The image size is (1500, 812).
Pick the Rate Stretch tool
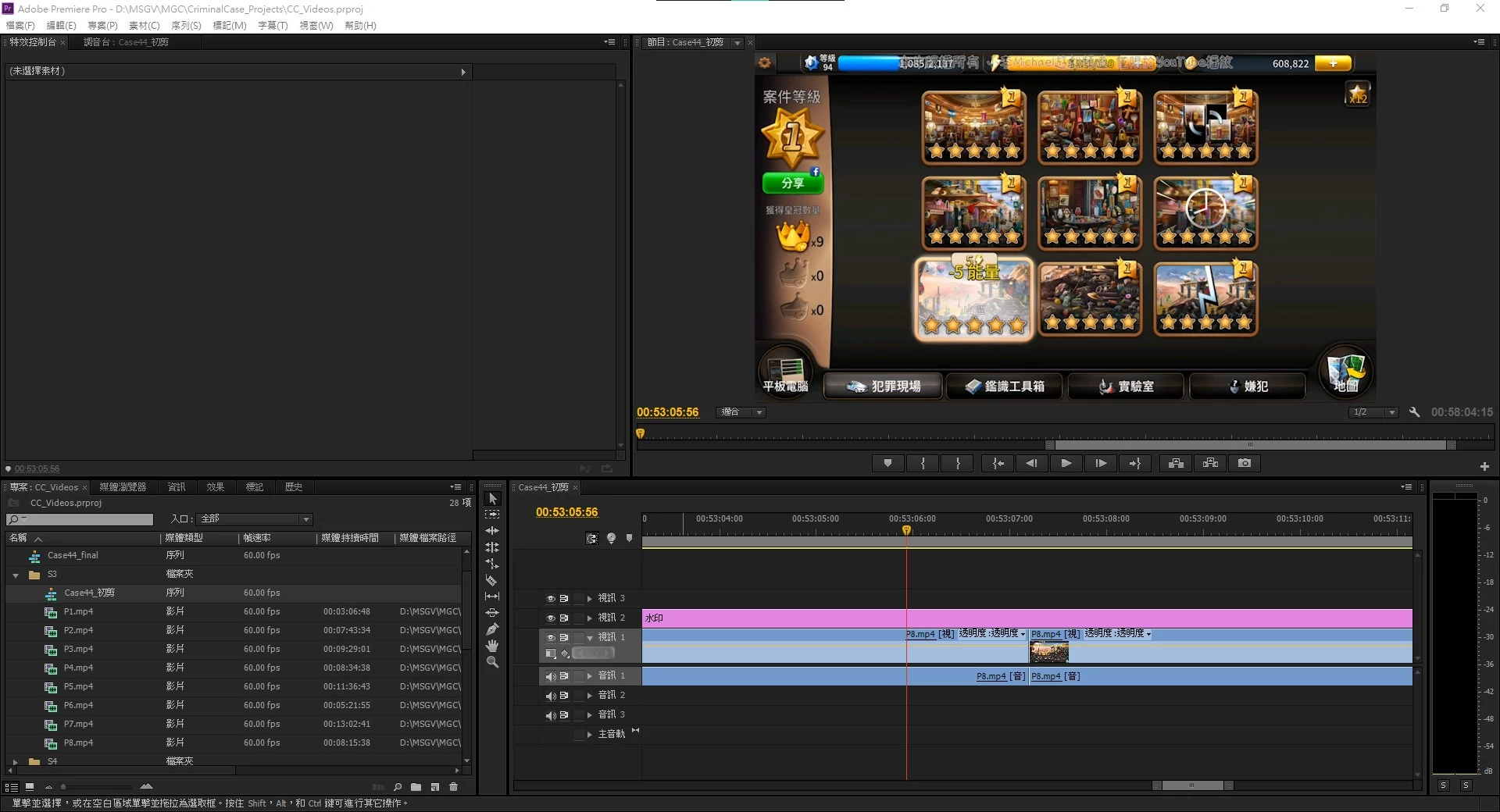[x=492, y=564]
